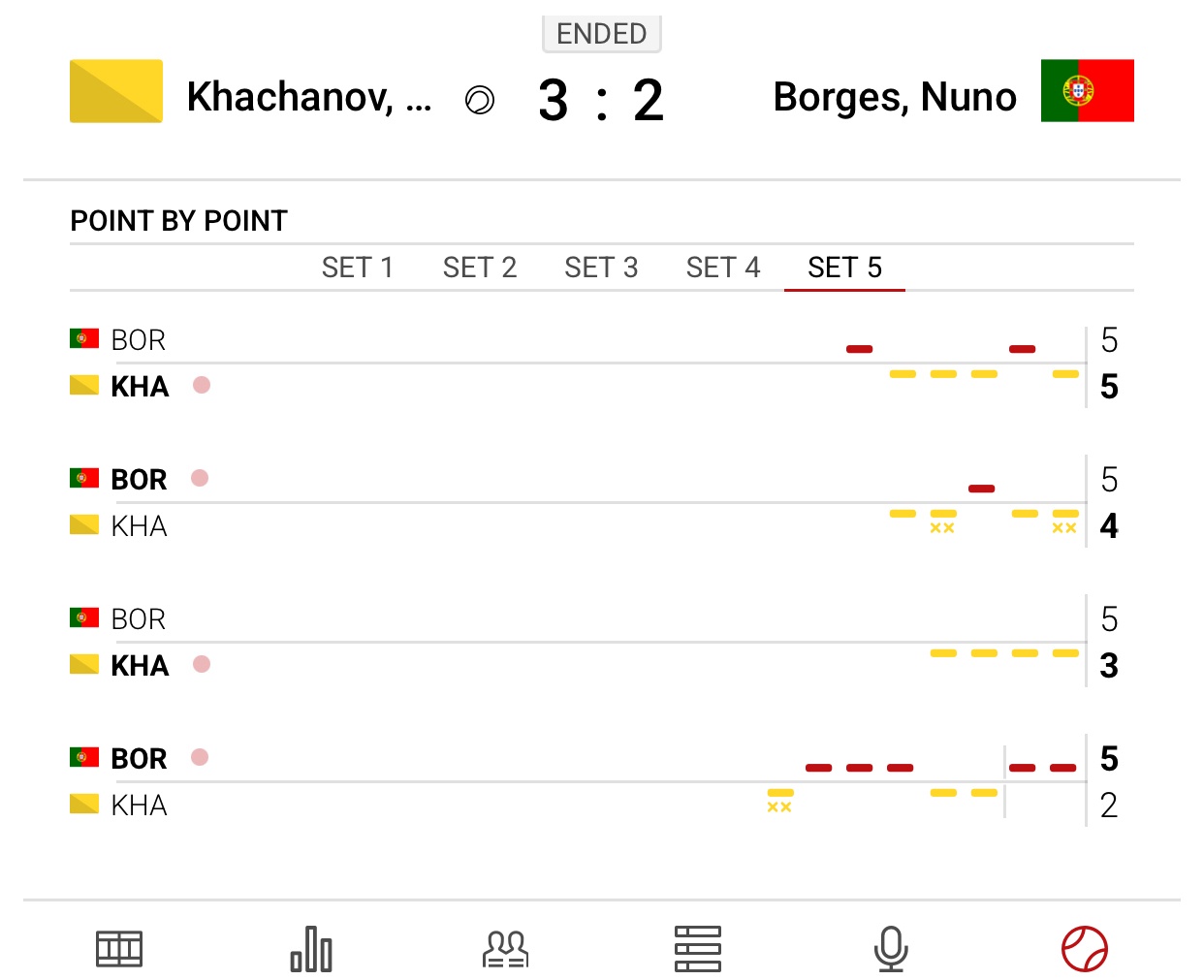Click the KHA row in the 5-5 game
The image size is (1204, 980).
point(140,387)
